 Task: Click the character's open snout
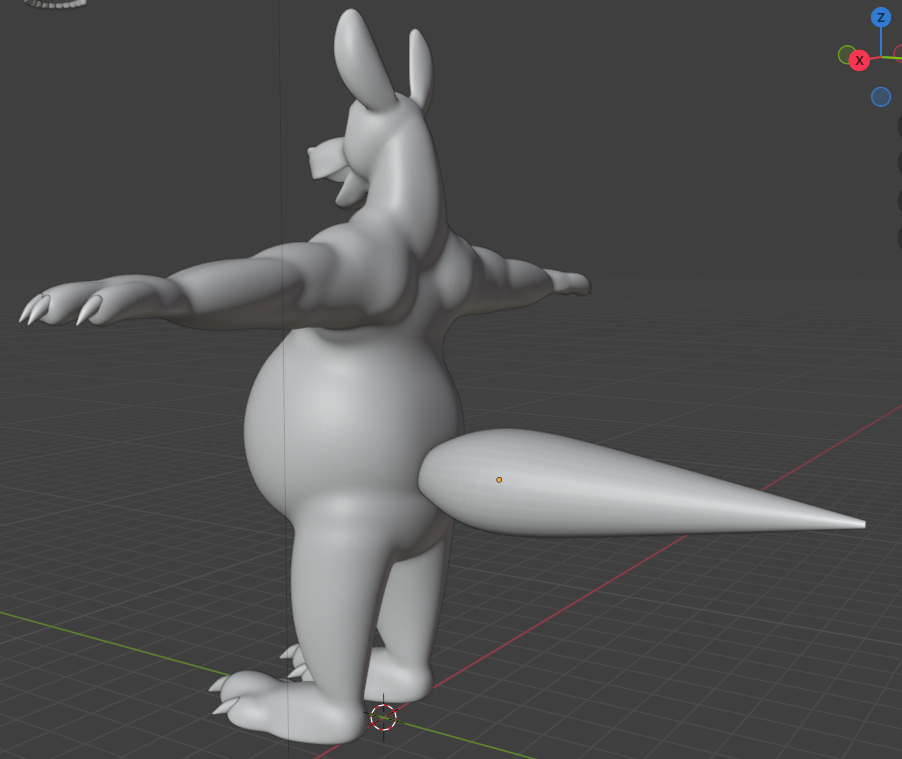pyautogui.click(x=328, y=162)
